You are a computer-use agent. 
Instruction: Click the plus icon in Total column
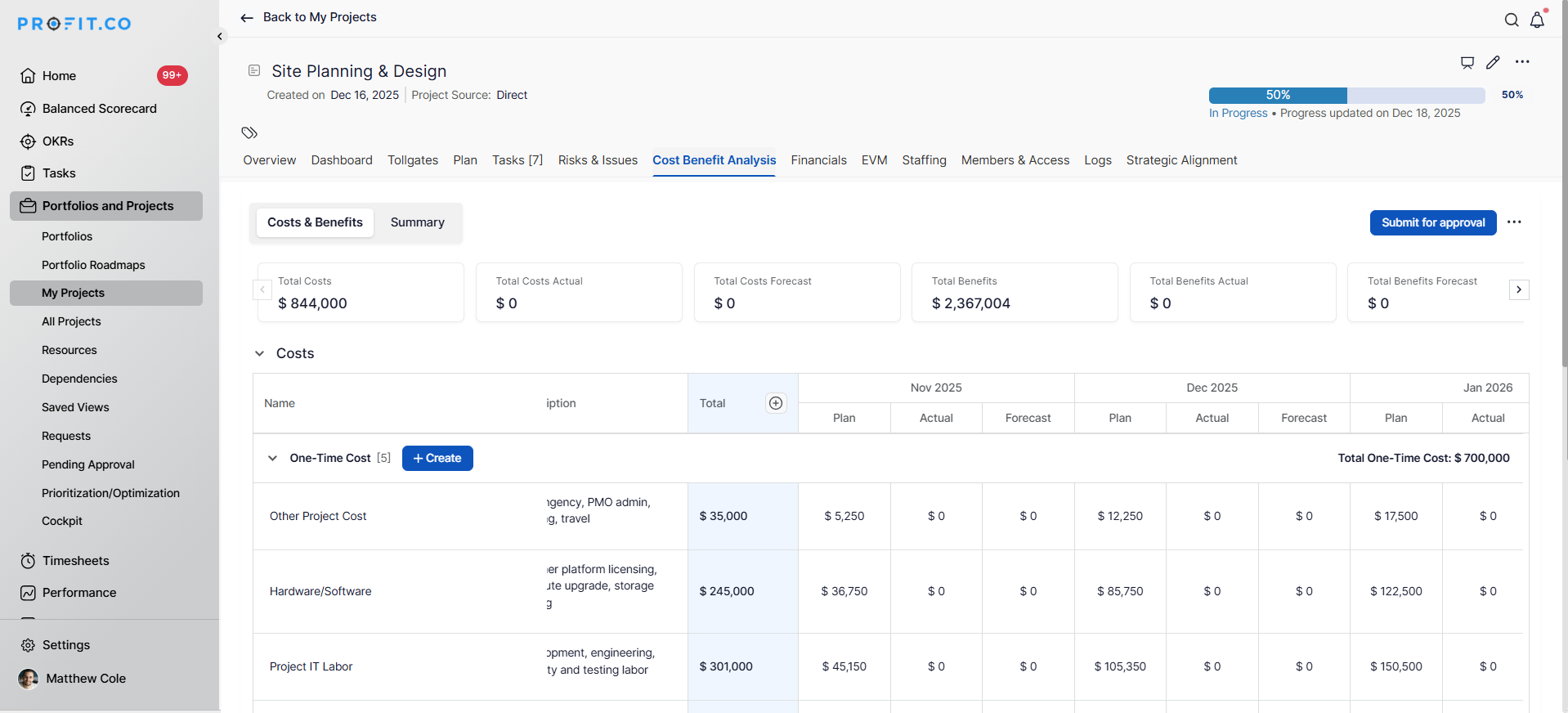[776, 403]
